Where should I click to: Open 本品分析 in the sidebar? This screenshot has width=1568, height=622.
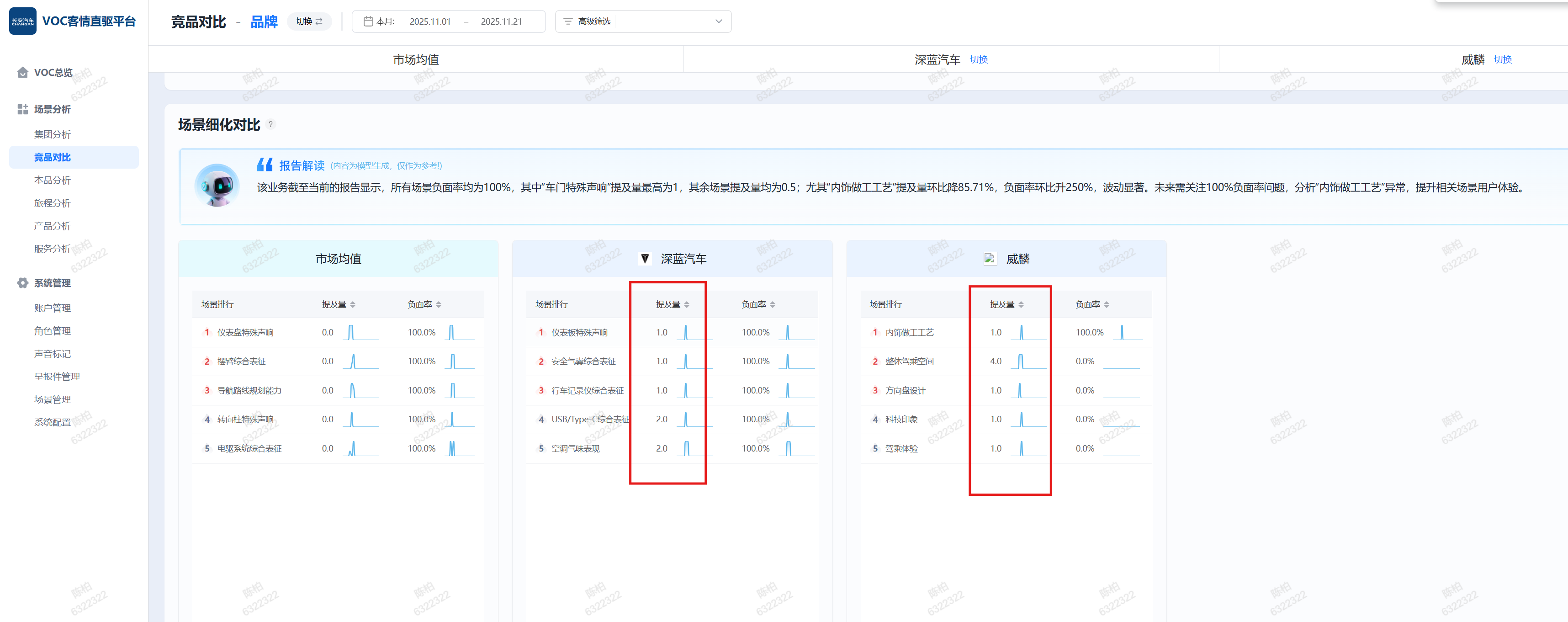pos(53,180)
